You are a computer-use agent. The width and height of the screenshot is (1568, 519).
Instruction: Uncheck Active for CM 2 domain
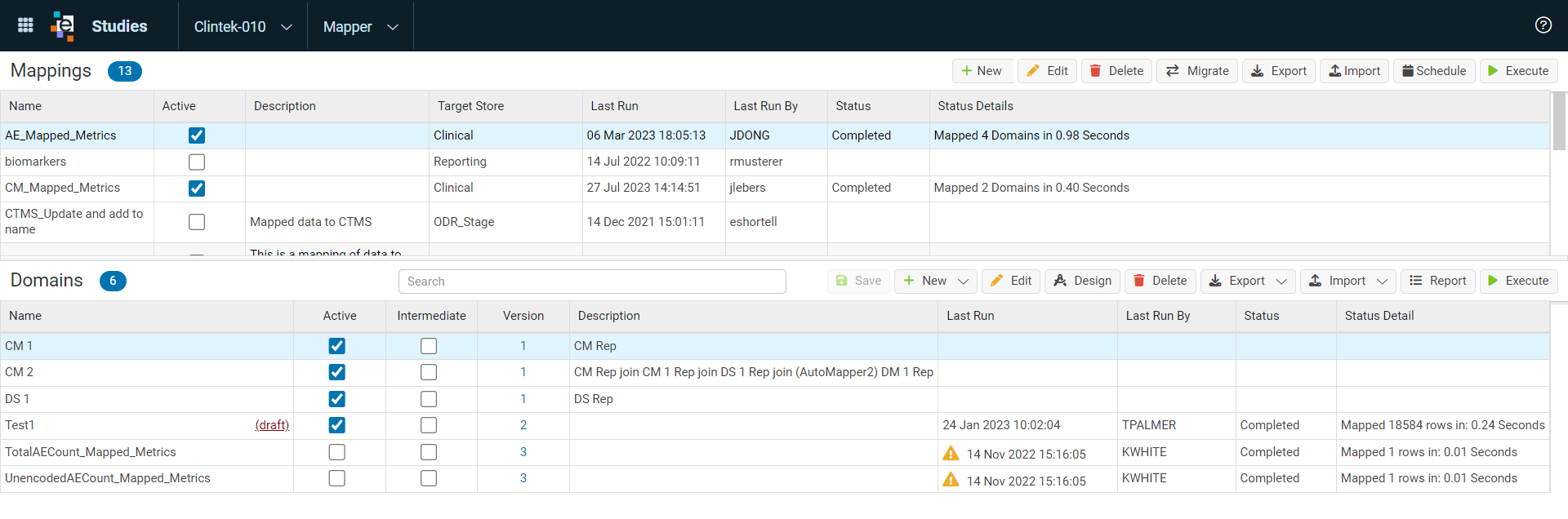point(336,372)
